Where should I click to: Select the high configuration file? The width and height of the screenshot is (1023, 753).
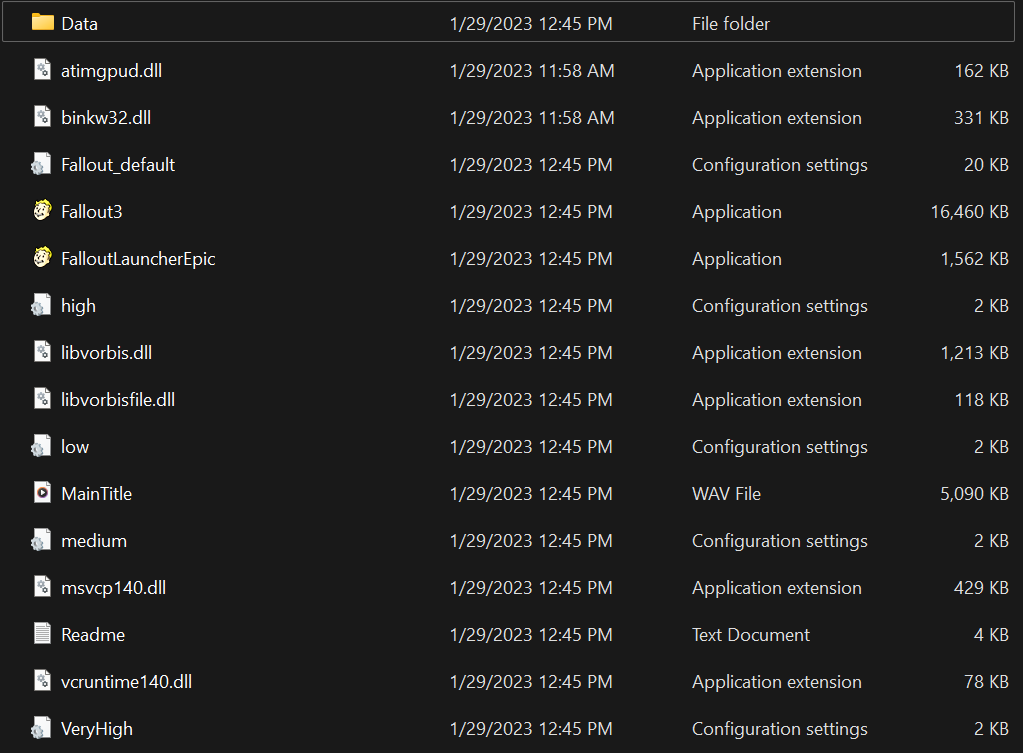(78, 305)
